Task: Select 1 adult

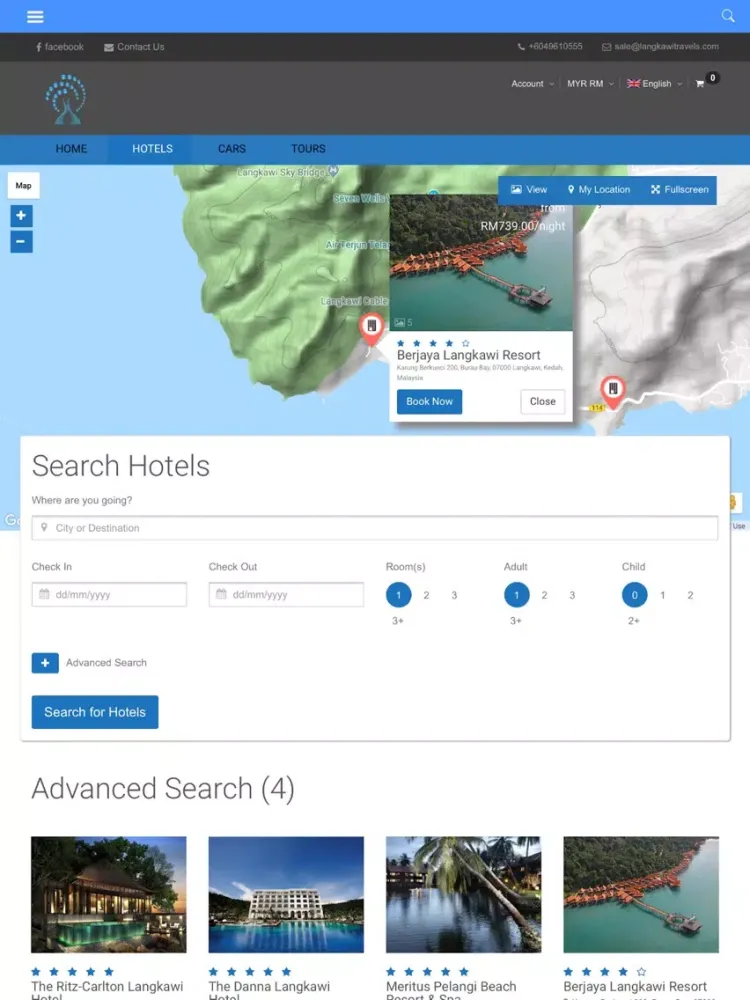Action: pos(517,595)
